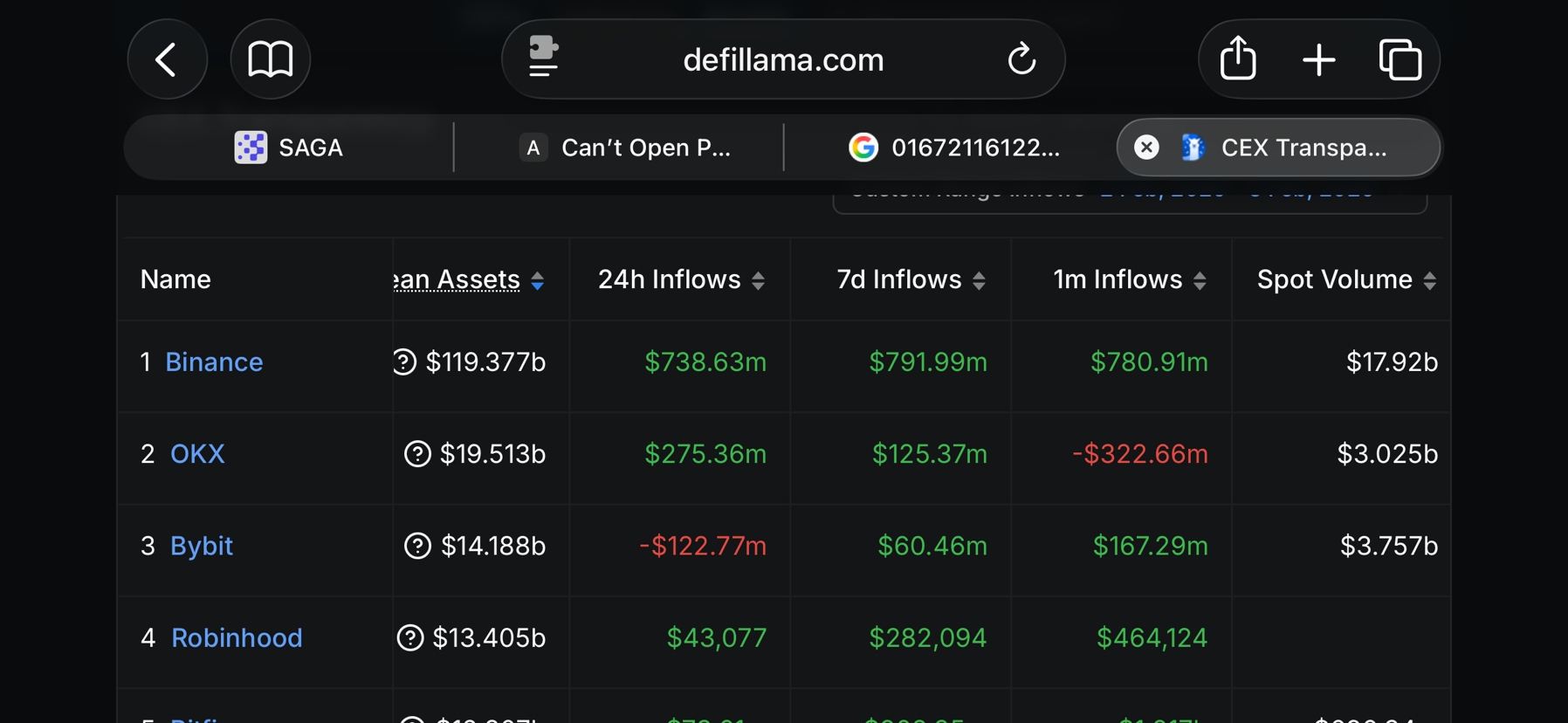Open the OKX exchange link

click(197, 454)
